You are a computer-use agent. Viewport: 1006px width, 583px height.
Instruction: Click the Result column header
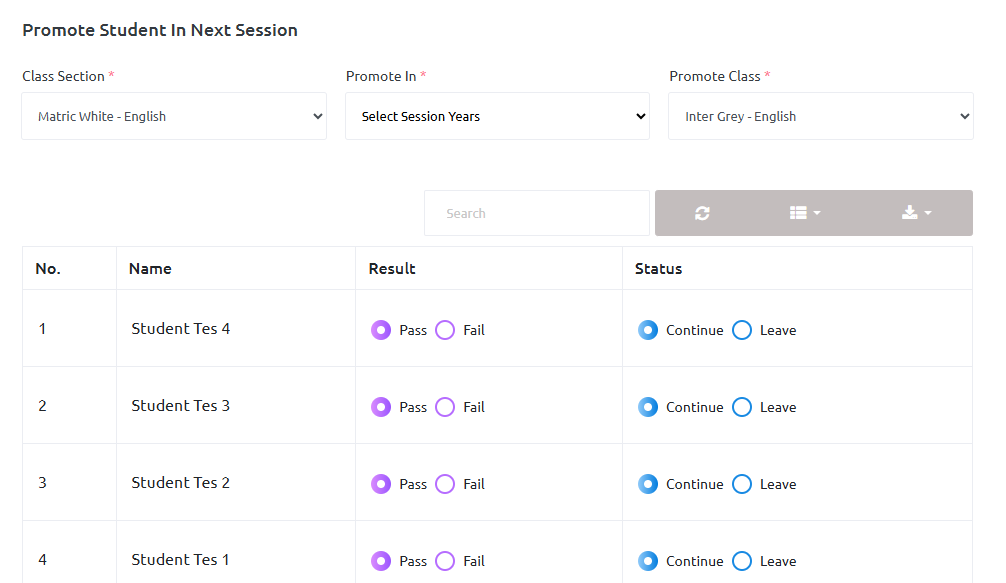(x=392, y=268)
